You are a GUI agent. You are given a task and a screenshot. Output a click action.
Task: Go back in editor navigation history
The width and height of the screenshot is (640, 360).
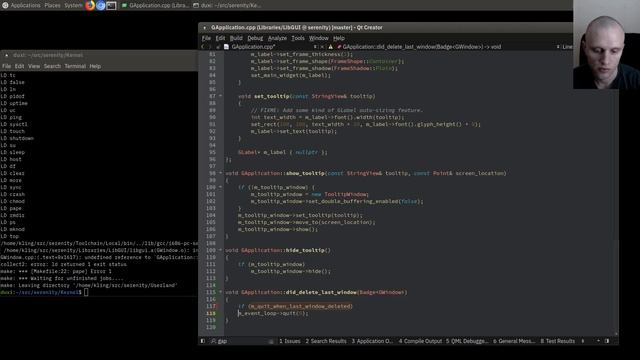pyautogui.click(x=203, y=47)
